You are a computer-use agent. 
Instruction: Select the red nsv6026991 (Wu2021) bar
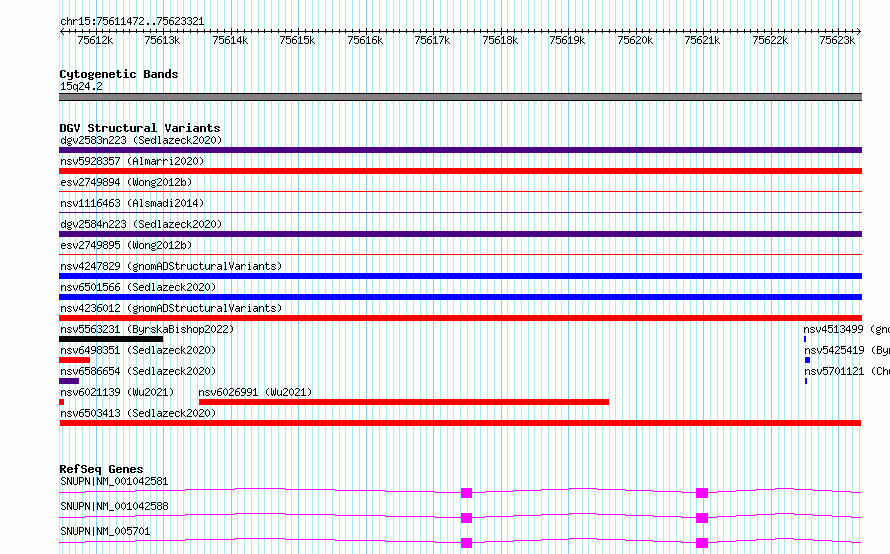(x=404, y=402)
